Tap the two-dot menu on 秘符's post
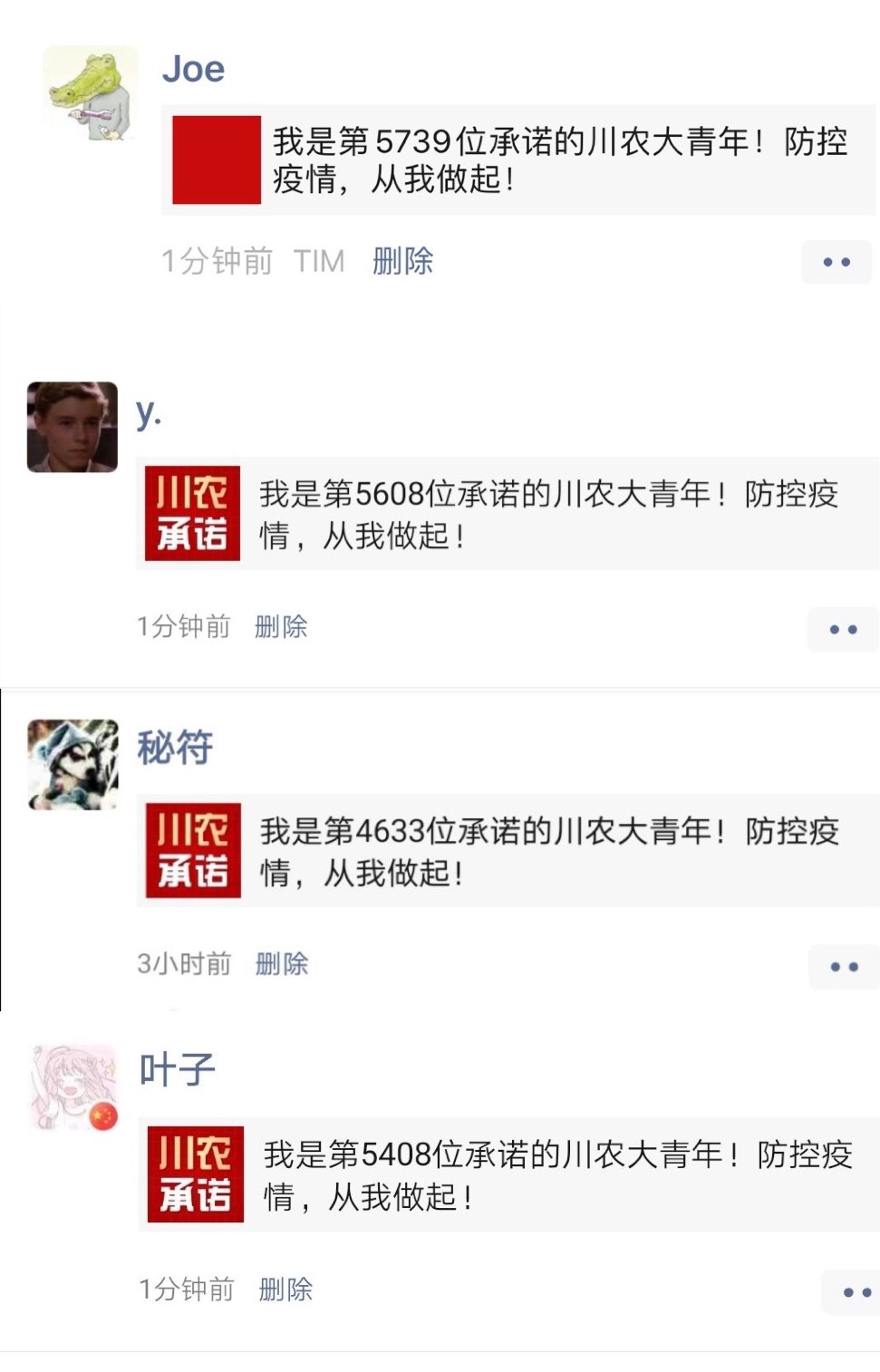The image size is (880, 1372). tap(844, 967)
